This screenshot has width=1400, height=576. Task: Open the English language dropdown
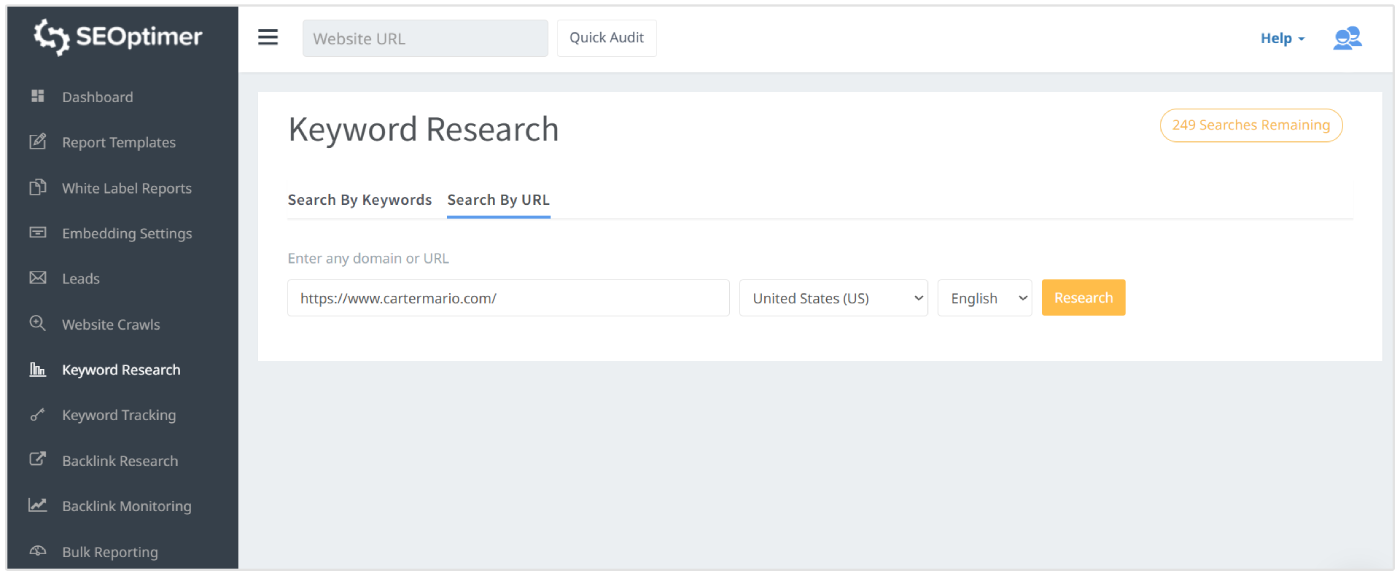click(x=984, y=297)
